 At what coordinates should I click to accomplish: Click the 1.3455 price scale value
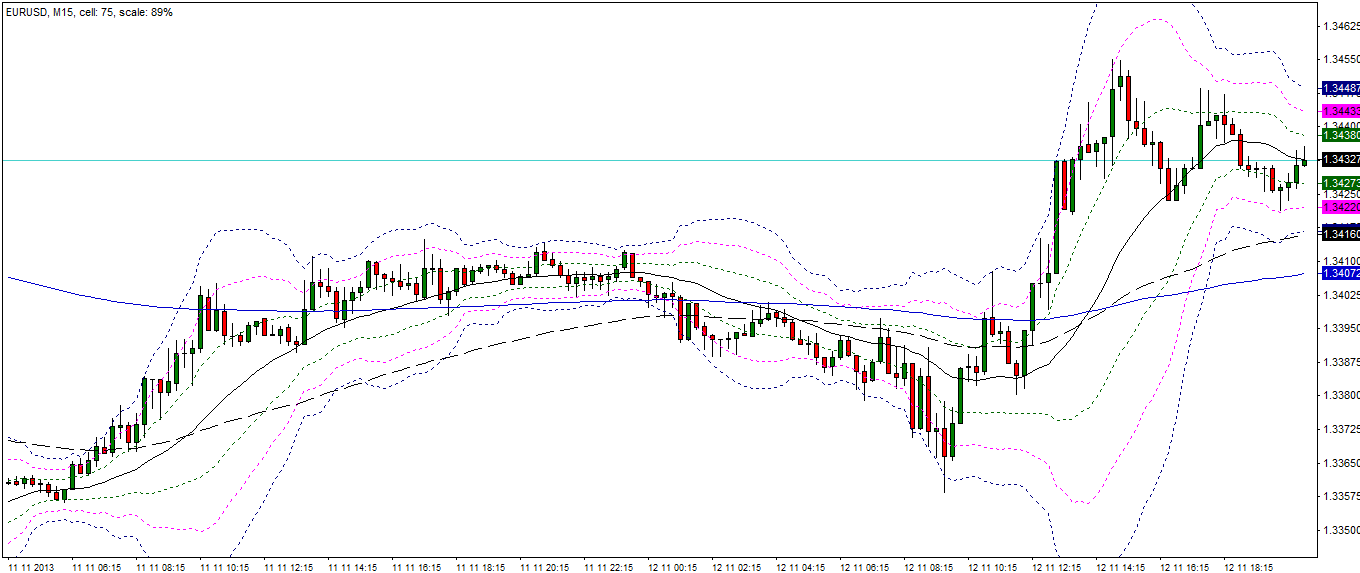1341,59
